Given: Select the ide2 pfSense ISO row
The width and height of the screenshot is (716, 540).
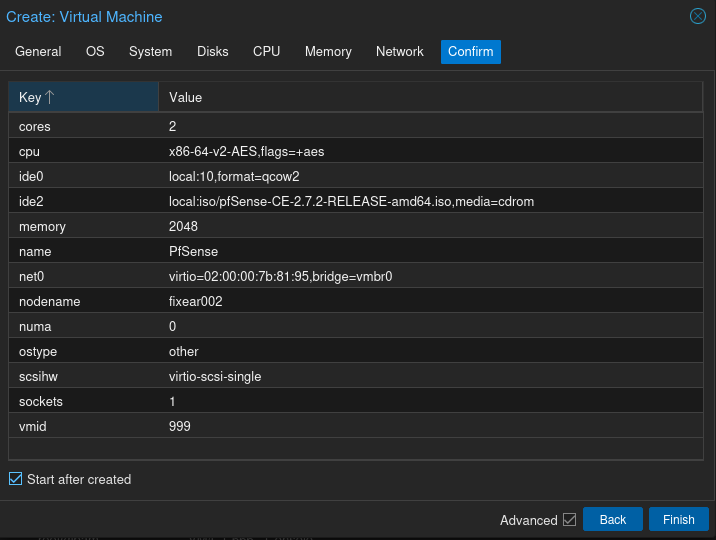Looking at the screenshot, I should (x=351, y=202).
